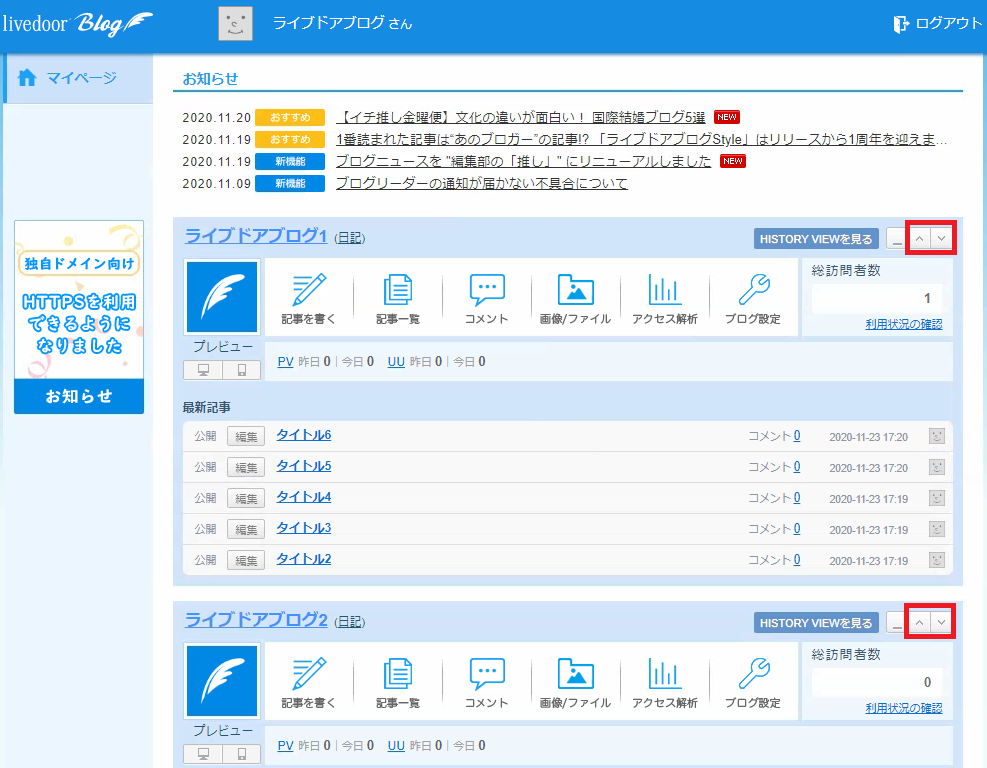Open アクセス解析 for ライブドアブログ2
This screenshot has height=768, width=987.
pos(665,682)
